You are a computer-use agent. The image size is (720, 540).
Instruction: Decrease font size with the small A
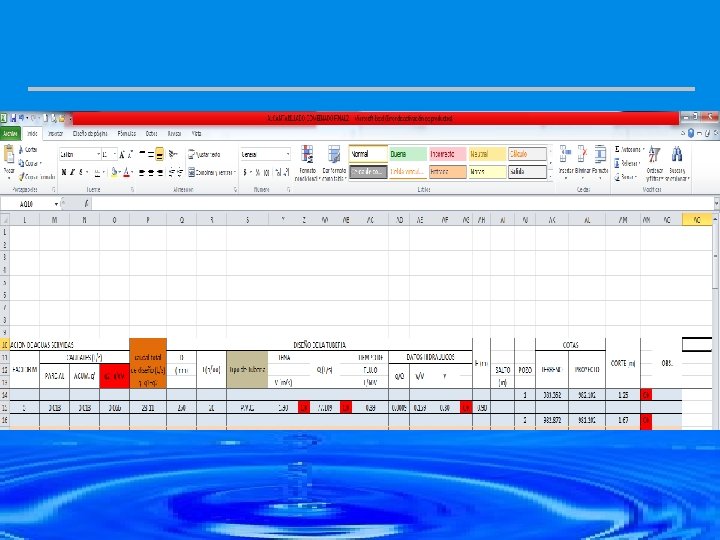130,155
